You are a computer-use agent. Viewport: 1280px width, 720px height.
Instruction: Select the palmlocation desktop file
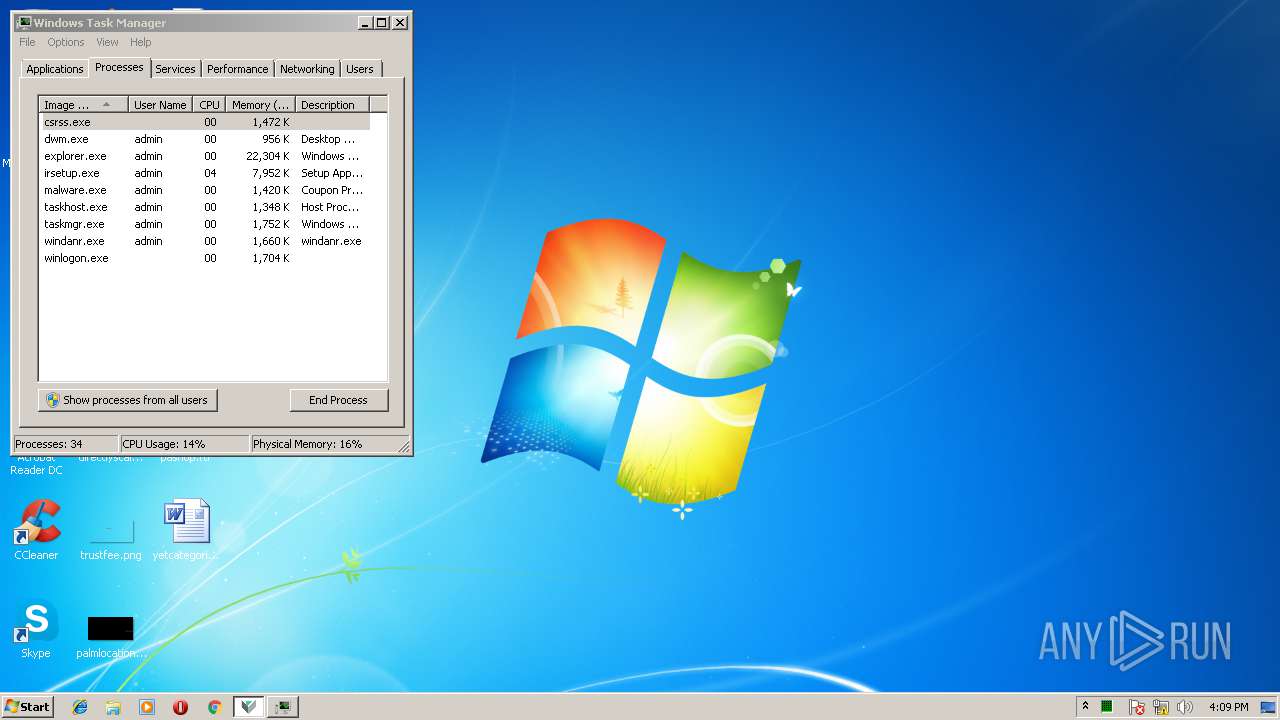click(111, 637)
